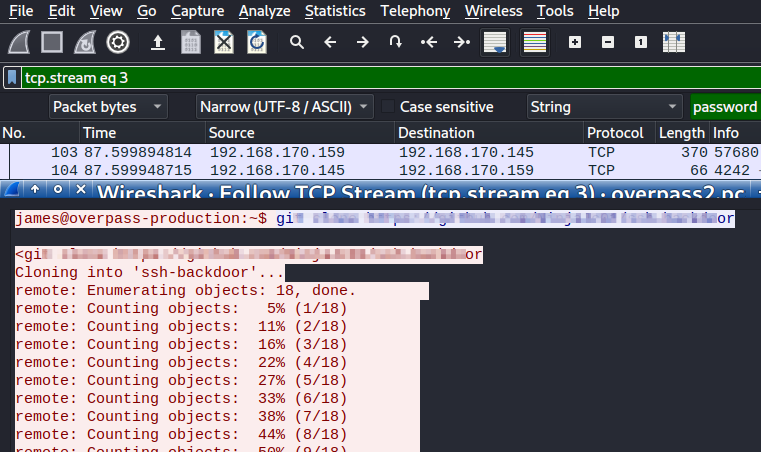
Task: Sort by the Destination column header
Action: pos(489,133)
